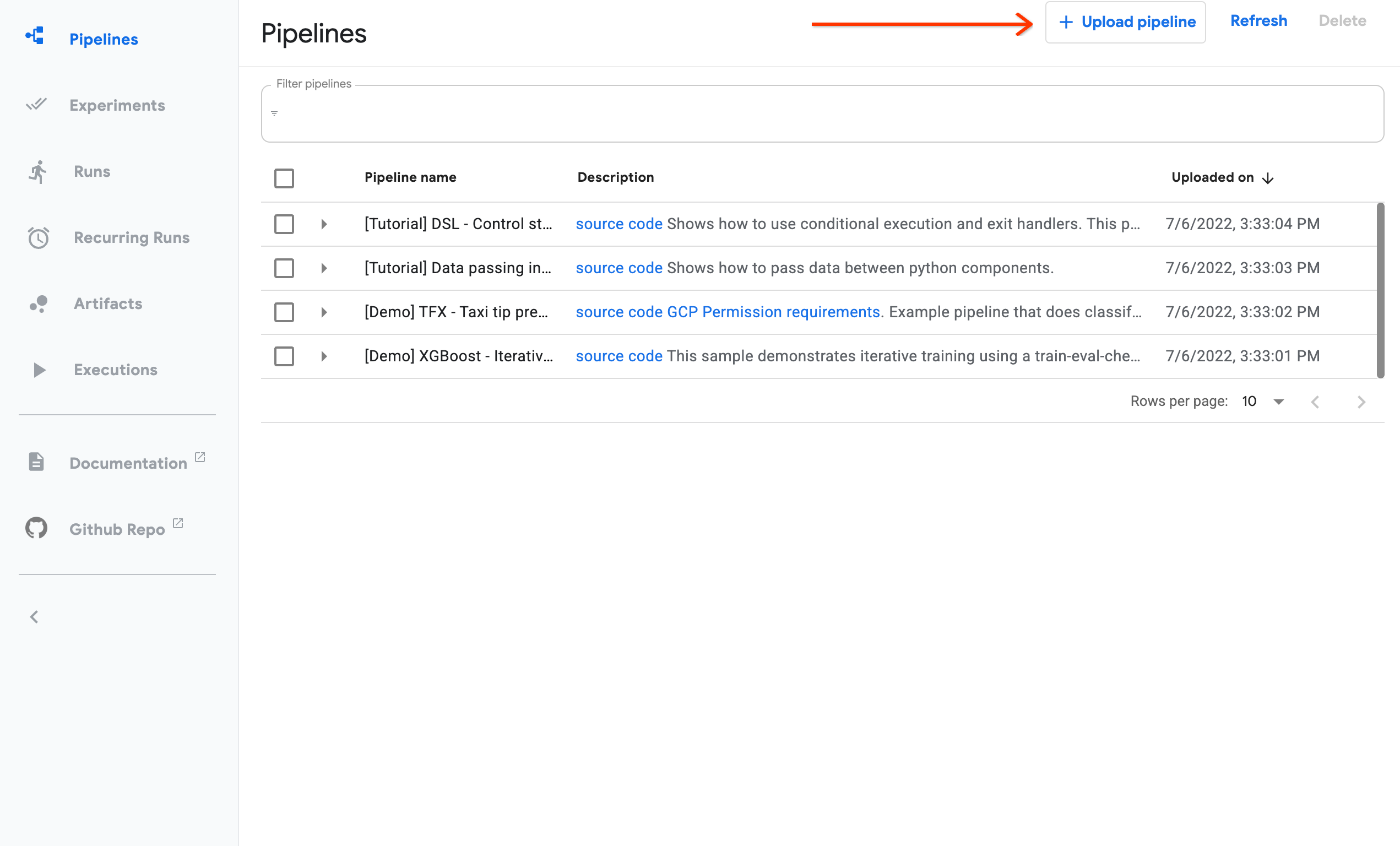Refresh the pipelines list
The image size is (1400, 846).
pos(1258,20)
